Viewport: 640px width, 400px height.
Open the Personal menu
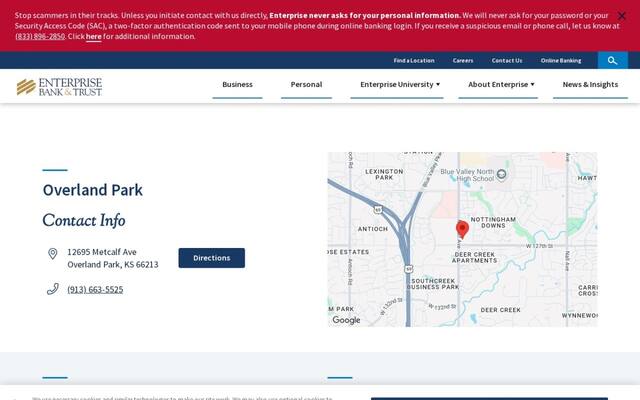click(x=306, y=84)
